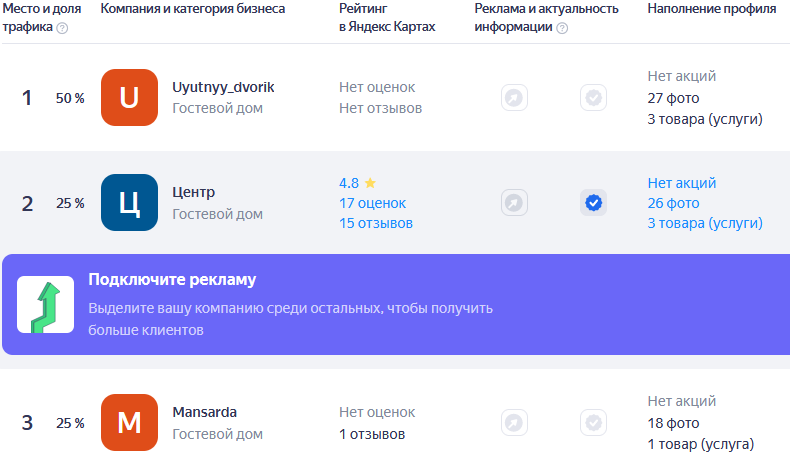Click the blue Центр company logo
The width and height of the screenshot is (790, 470).
coord(130,203)
